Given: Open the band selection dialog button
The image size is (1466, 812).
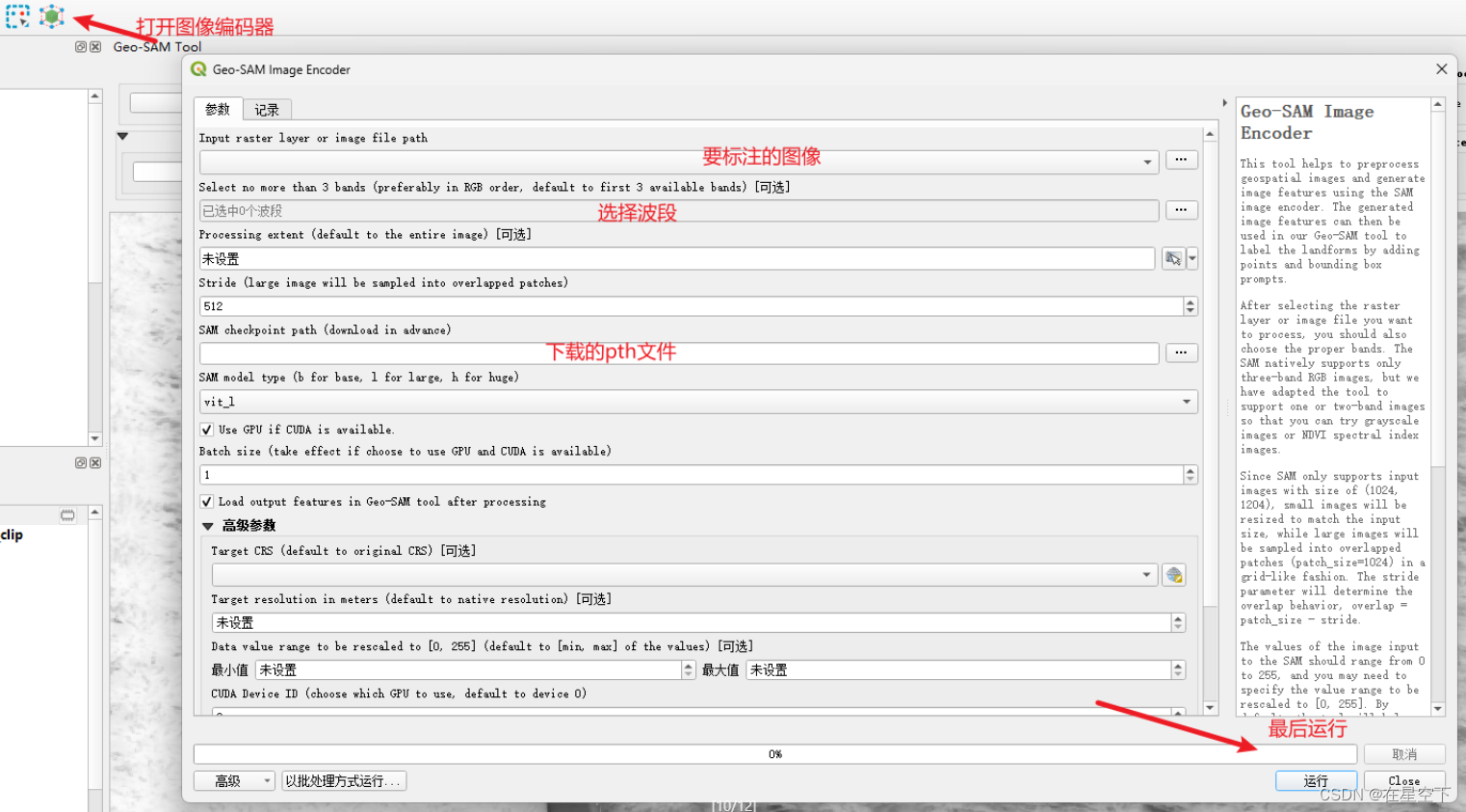Looking at the screenshot, I should [x=1181, y=210].
